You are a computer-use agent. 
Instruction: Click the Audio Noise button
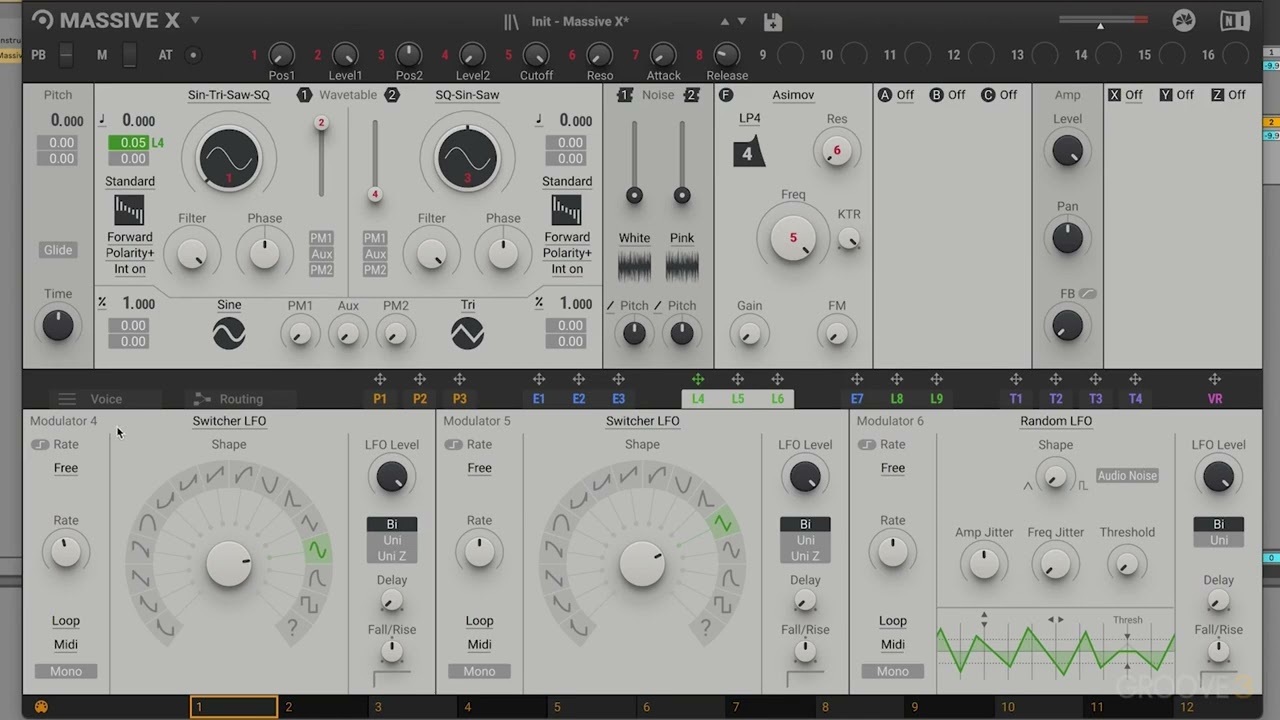tap(1127, 476)
